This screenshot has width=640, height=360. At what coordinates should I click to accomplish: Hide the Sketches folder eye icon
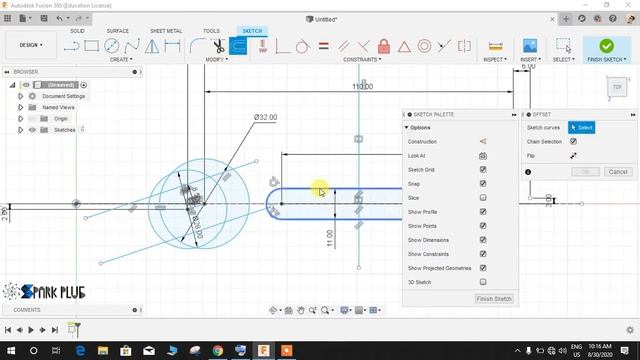[x=32, y=130]
